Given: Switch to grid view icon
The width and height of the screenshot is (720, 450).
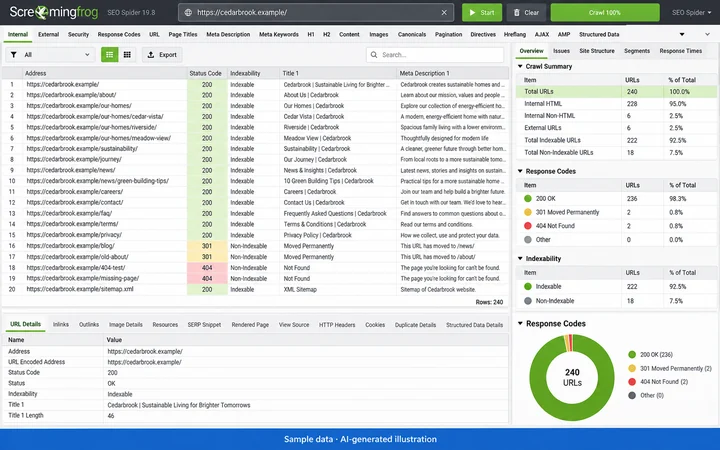Looking at the screenshot, I should point(127,55).
